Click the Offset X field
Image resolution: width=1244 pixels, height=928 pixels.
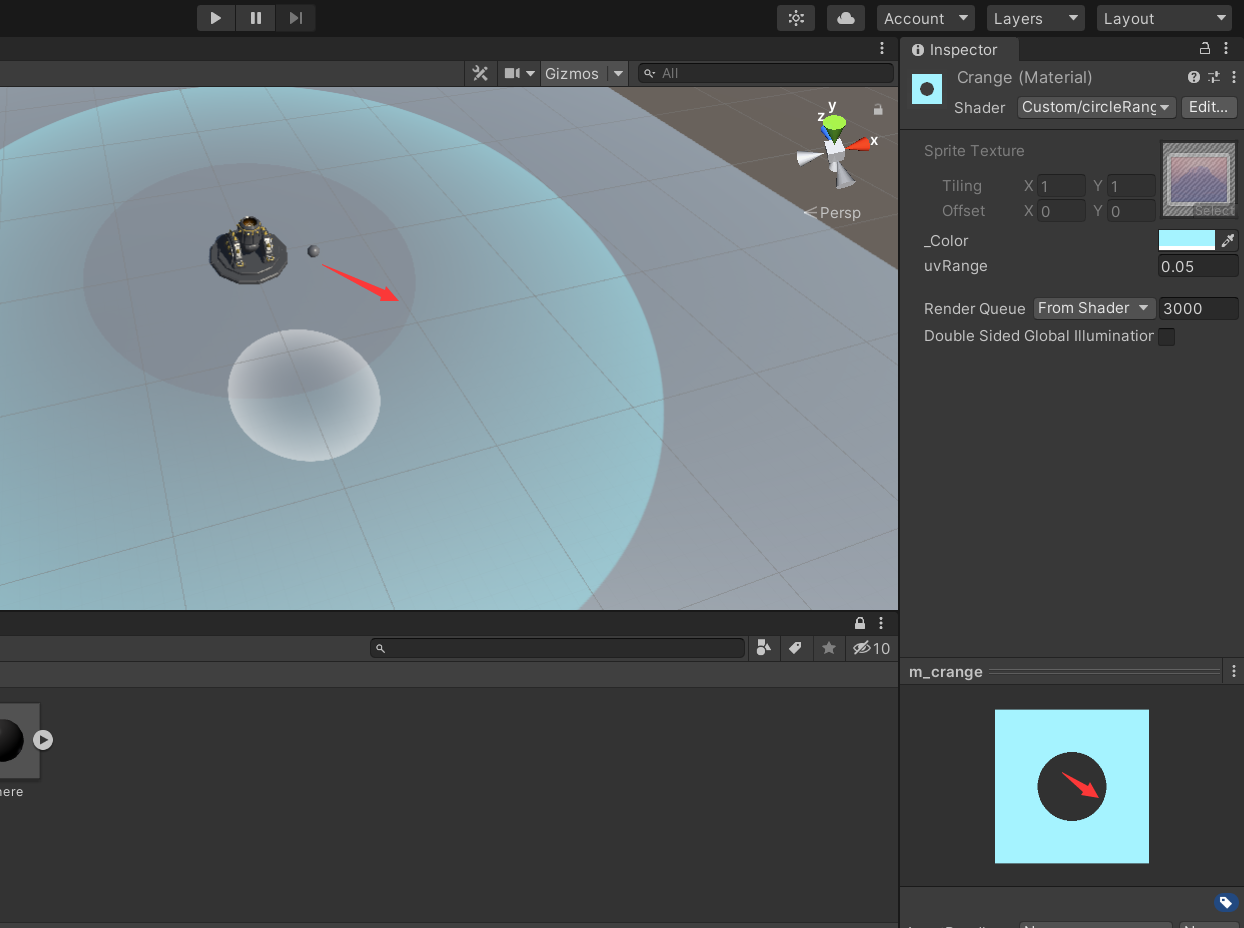(1062, 211)
